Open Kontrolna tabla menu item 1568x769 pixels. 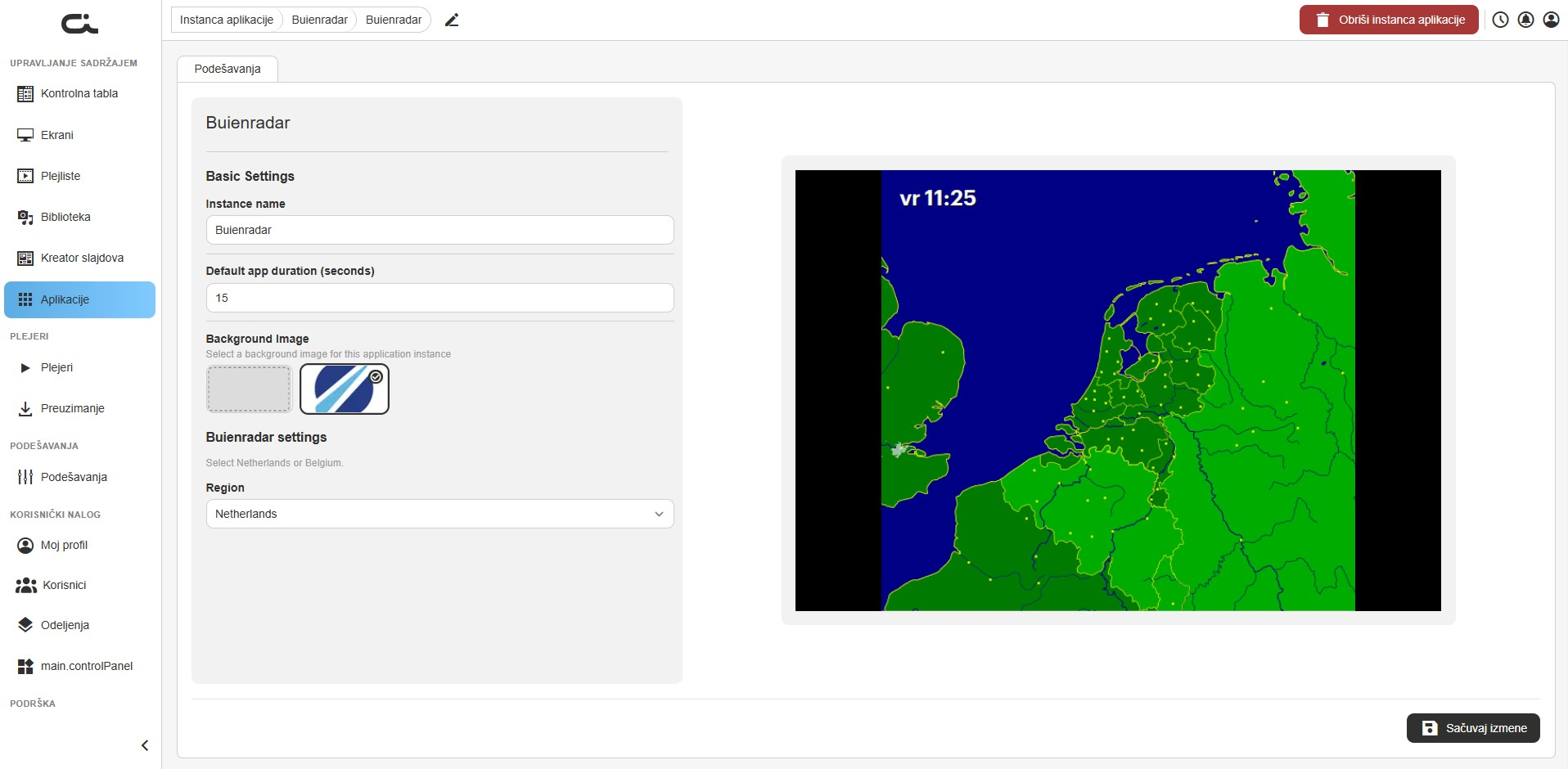point(79,94)
